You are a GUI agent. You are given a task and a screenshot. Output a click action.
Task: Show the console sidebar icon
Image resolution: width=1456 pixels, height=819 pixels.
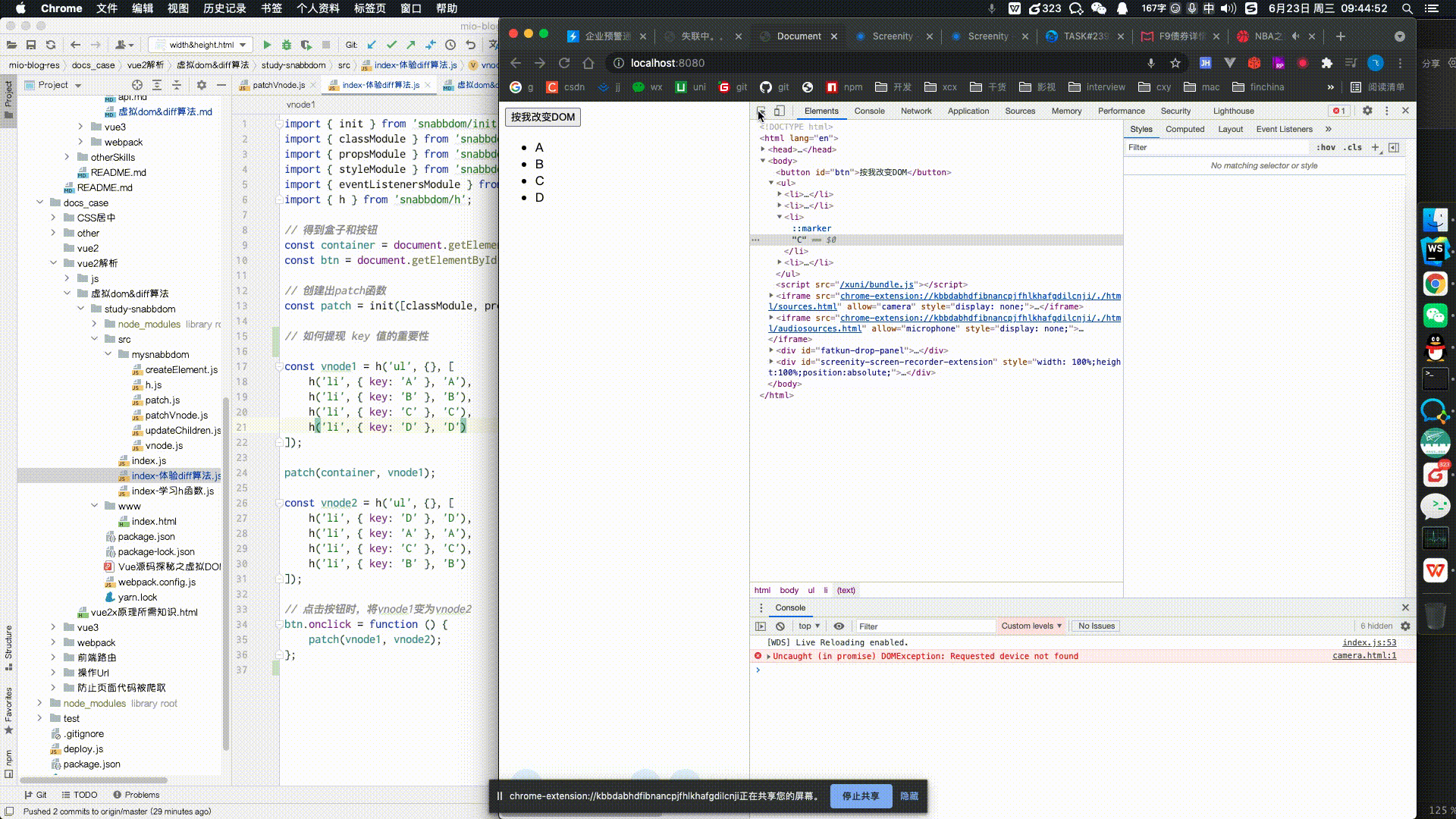coord(761,626)
